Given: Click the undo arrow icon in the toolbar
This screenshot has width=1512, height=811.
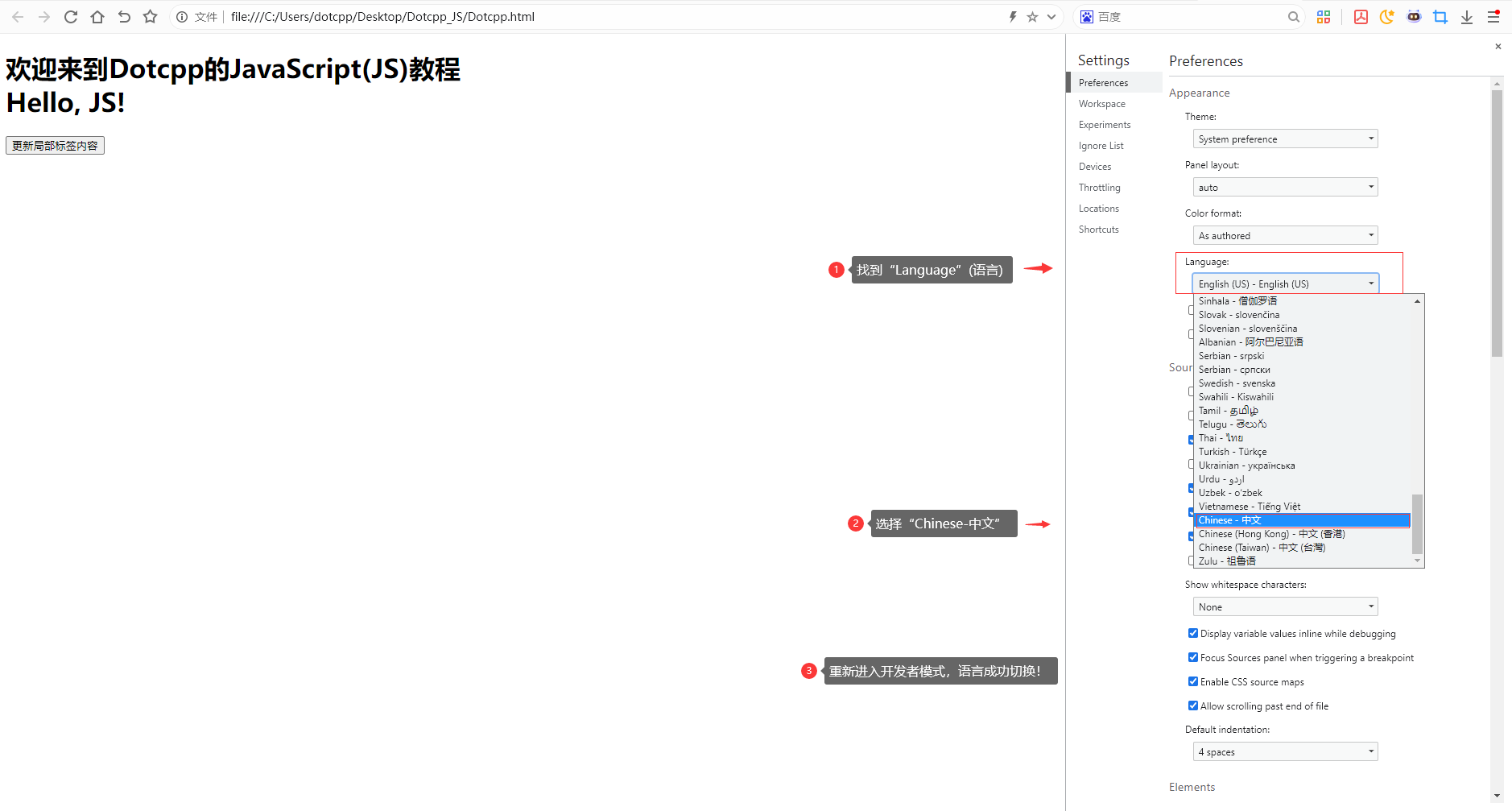Looking at the screenshot, I should (x=124, y=17).
